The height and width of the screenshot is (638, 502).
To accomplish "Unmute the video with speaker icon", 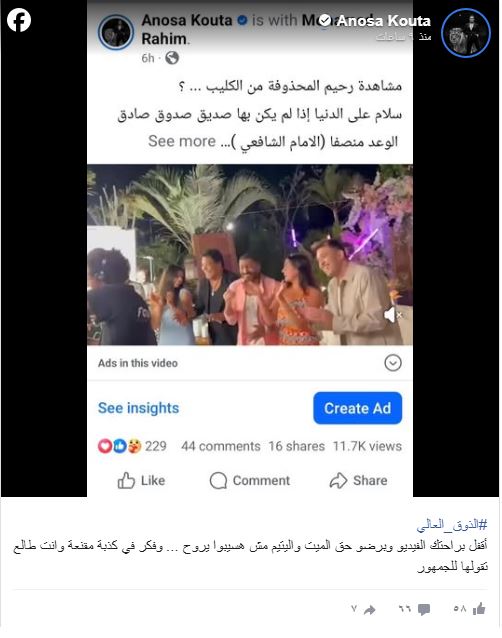I will (393, 315).
